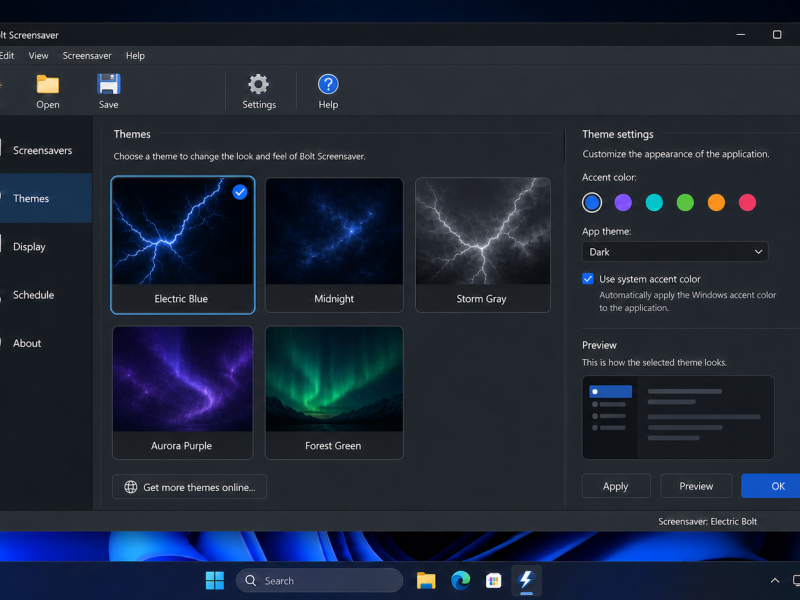This screenshot has width=800, height=600.
Task: Pick the pink-red accent color
Action: coord(747,203)
